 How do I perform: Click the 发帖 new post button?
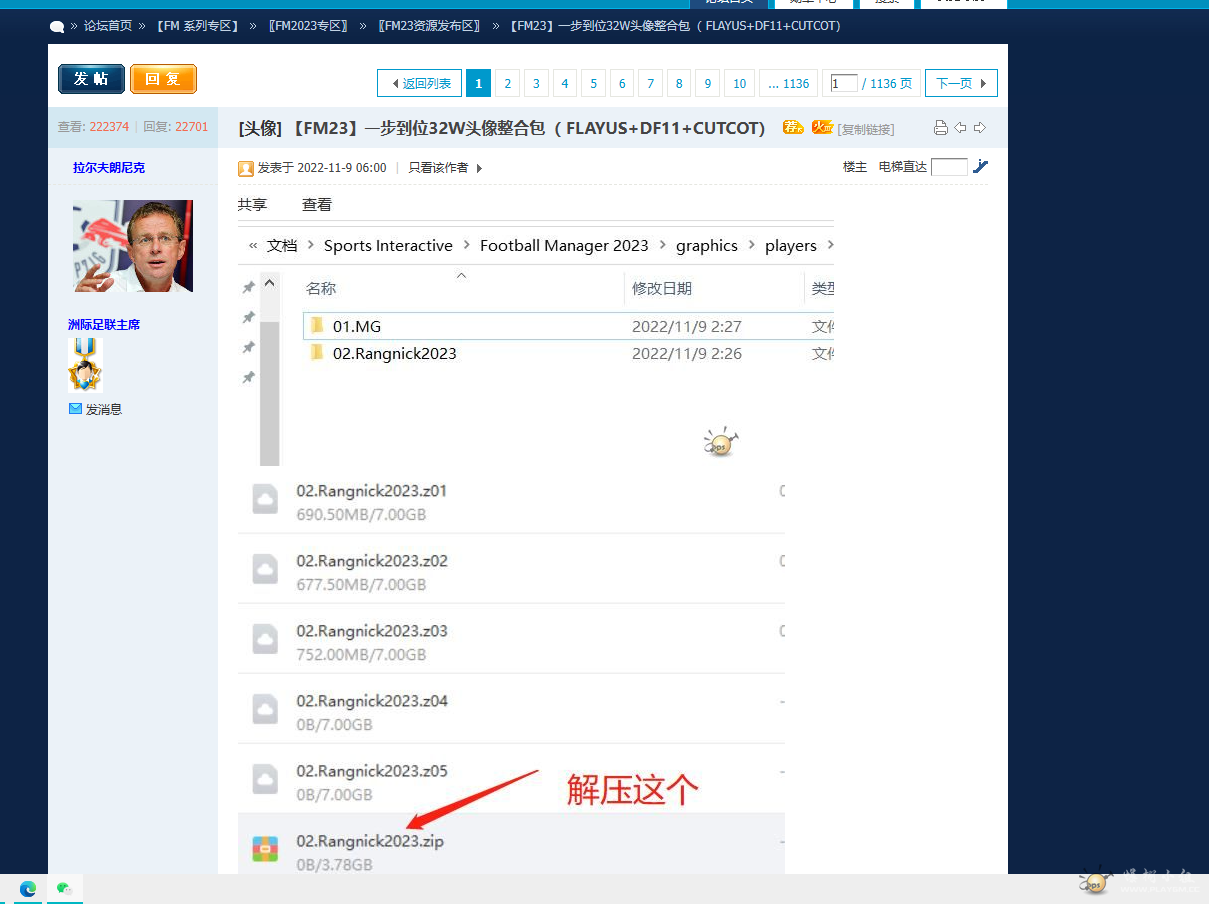tap(91, 79)
